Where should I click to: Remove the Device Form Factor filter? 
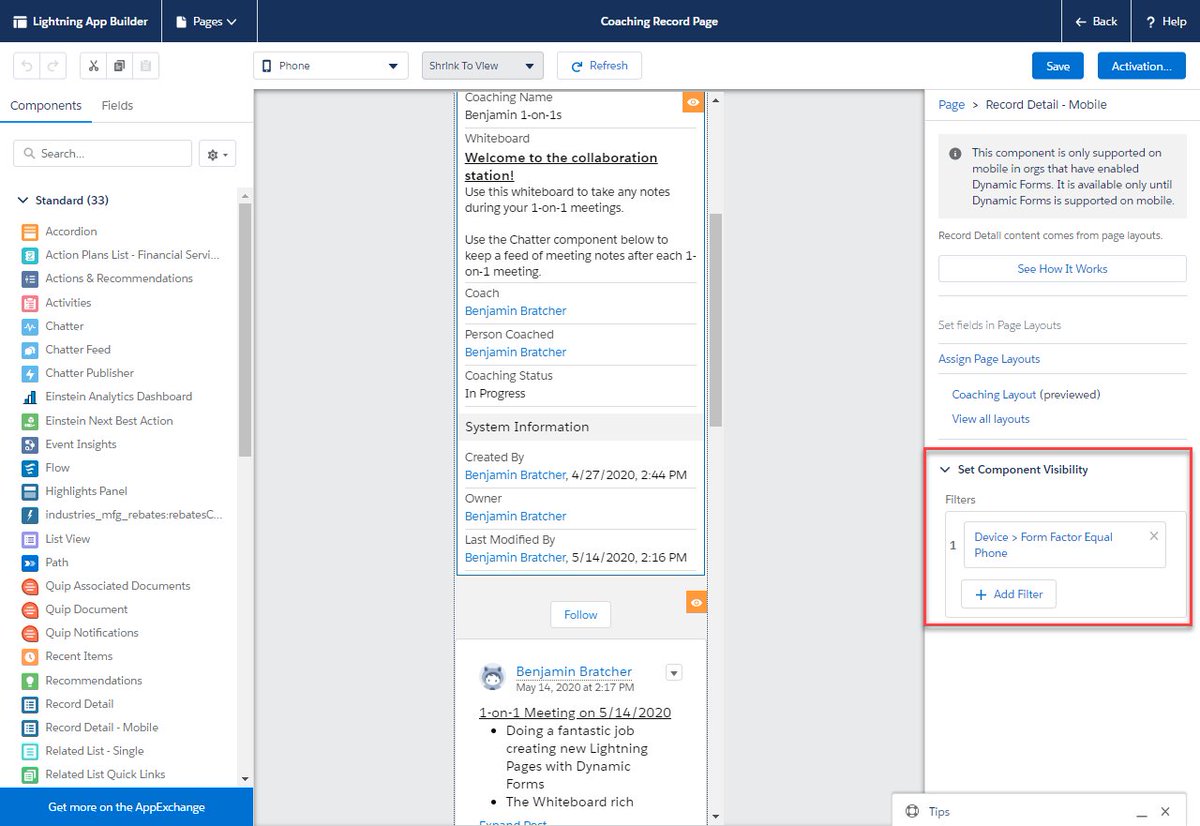(1154, 536)
